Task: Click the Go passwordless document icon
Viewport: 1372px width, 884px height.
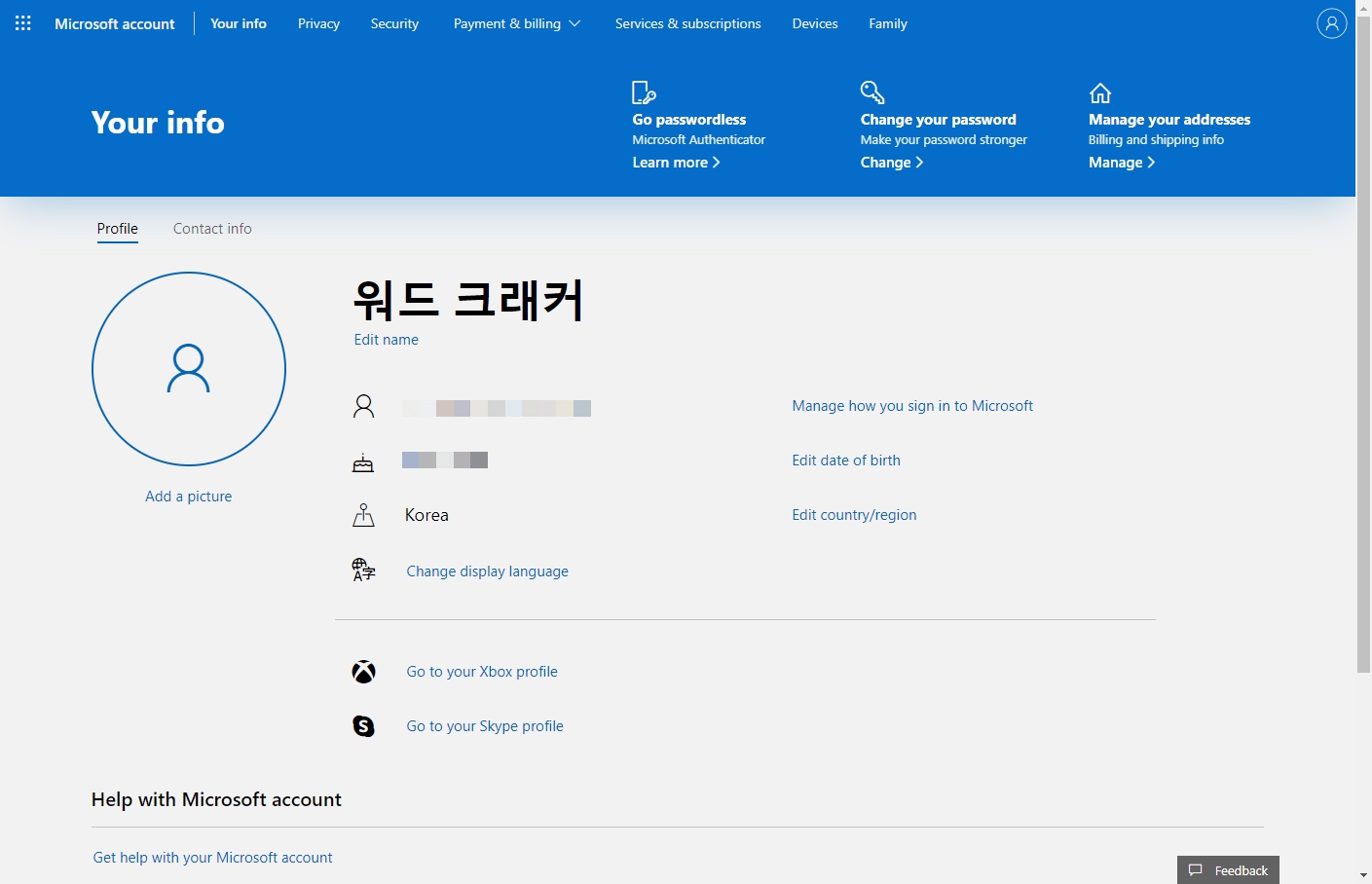Action: pos(644,92)
